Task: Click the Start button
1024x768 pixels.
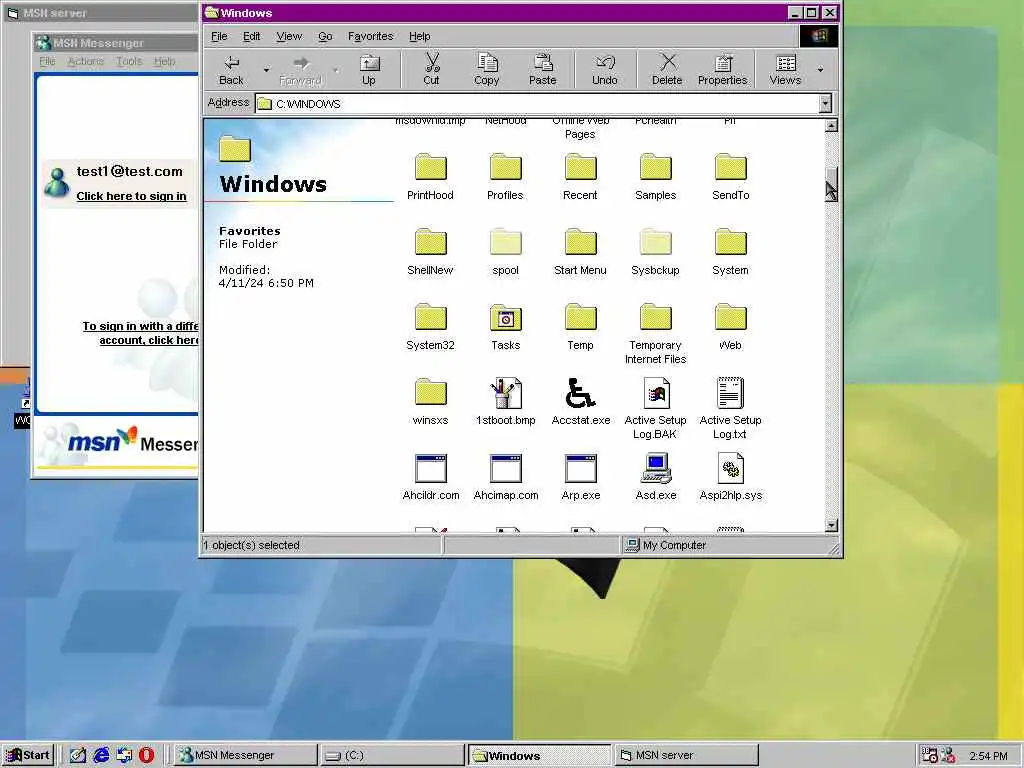Action: pos(27,755)
